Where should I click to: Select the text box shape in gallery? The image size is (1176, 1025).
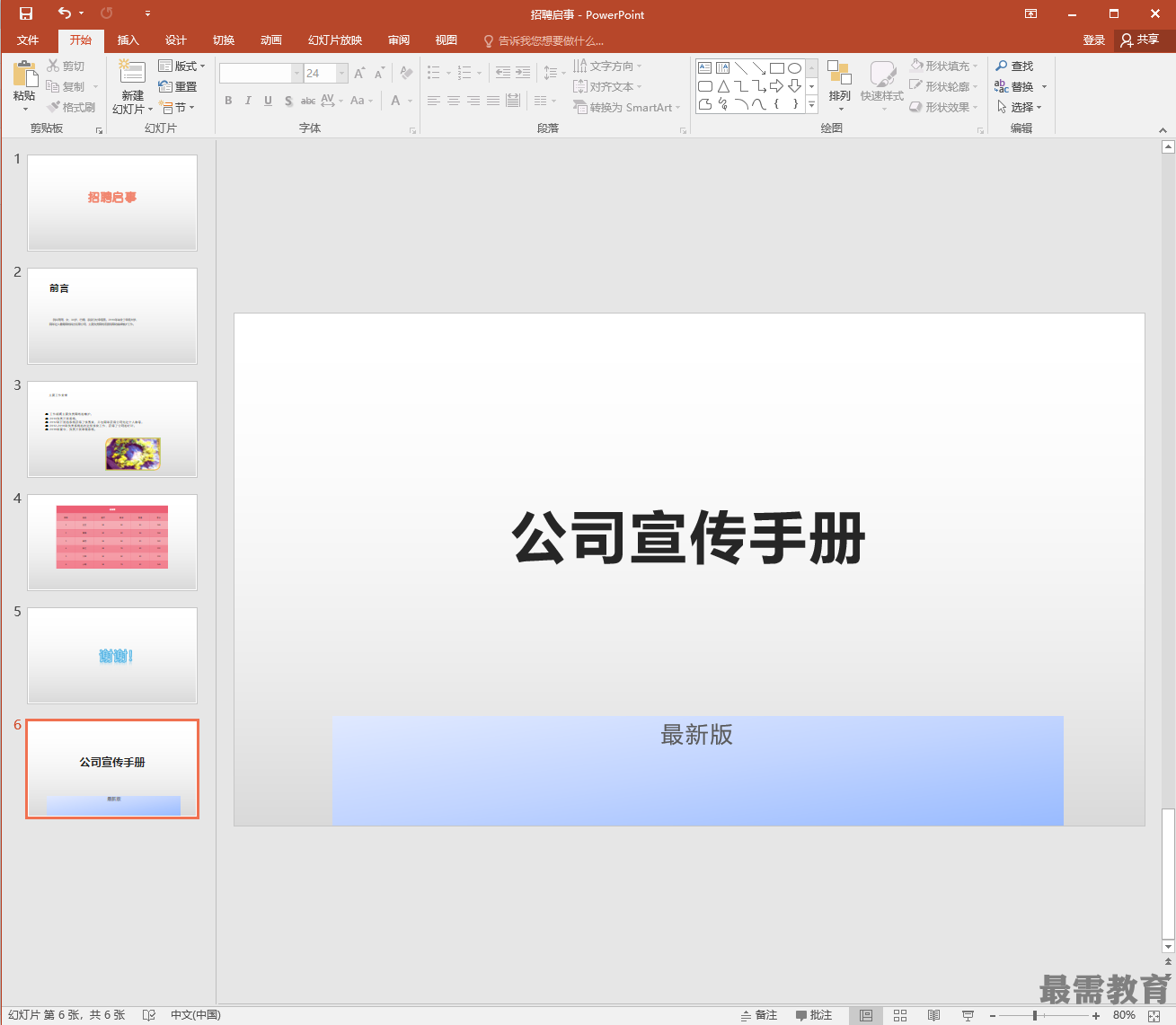(705, 68)
